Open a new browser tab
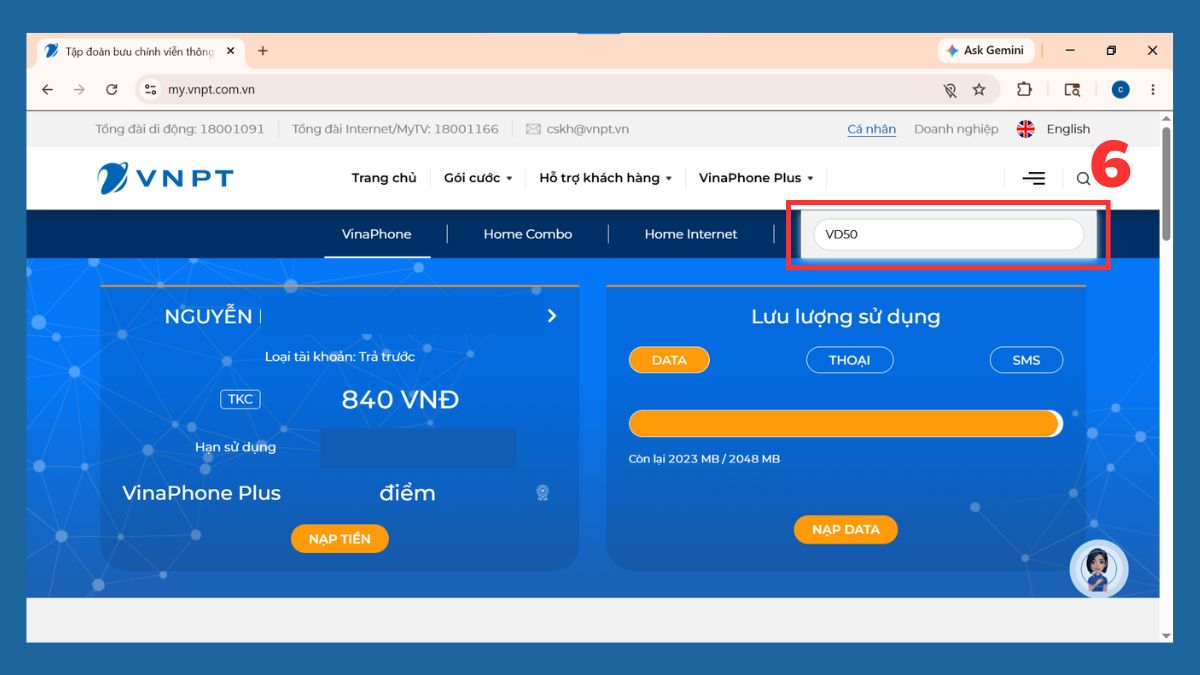The height and width of the screenshot is (675, 1200). pos(263,50)
